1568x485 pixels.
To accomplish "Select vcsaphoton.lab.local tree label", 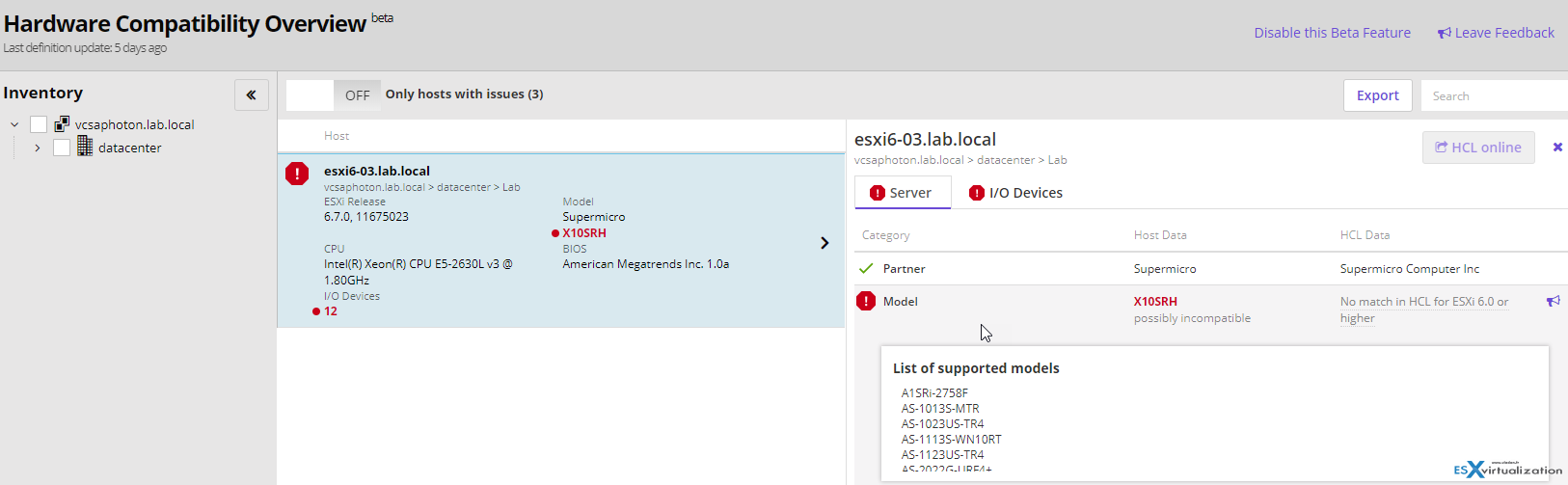I will (135, 124).
